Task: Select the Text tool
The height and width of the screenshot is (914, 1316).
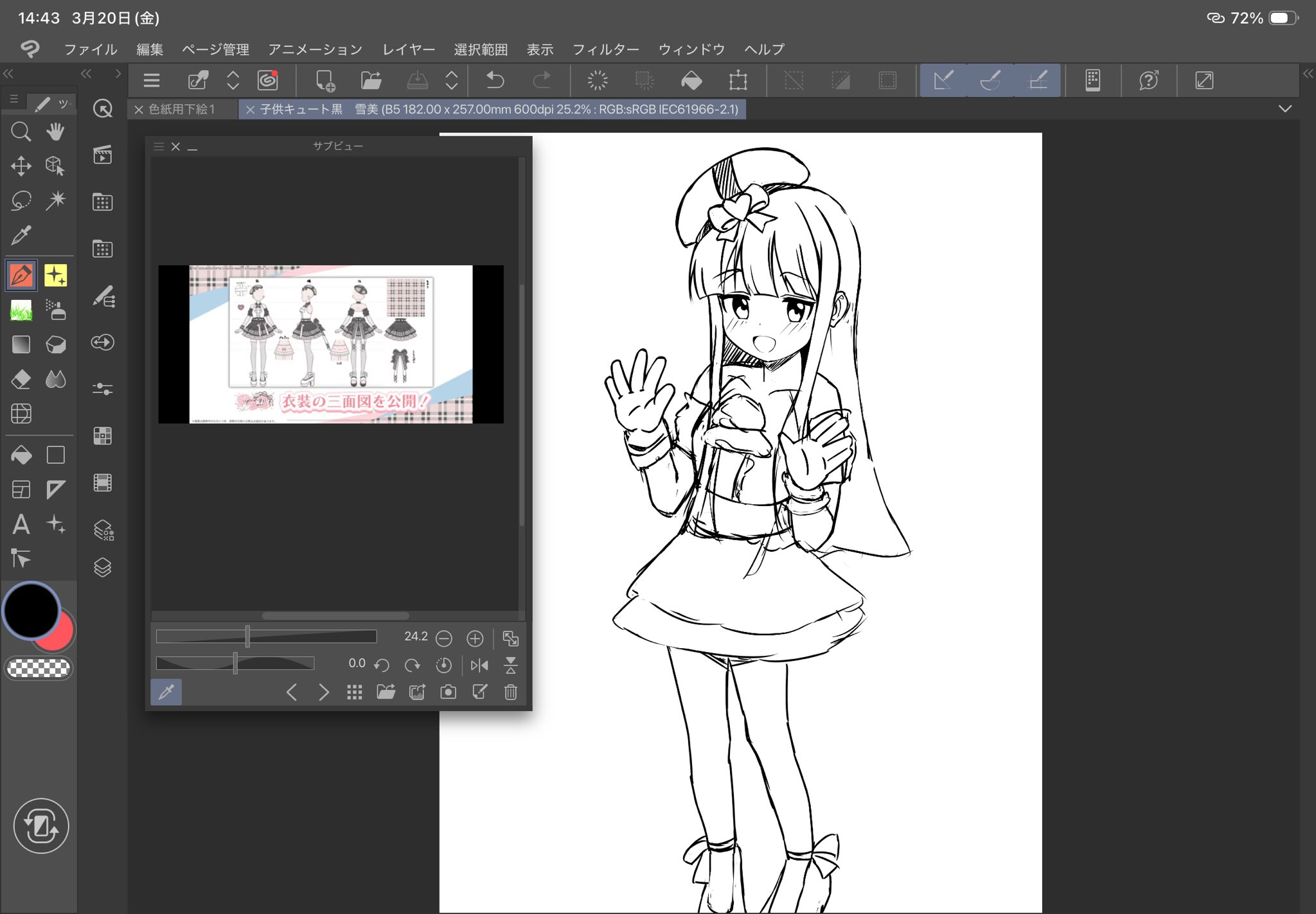Action: coord(21,524)
